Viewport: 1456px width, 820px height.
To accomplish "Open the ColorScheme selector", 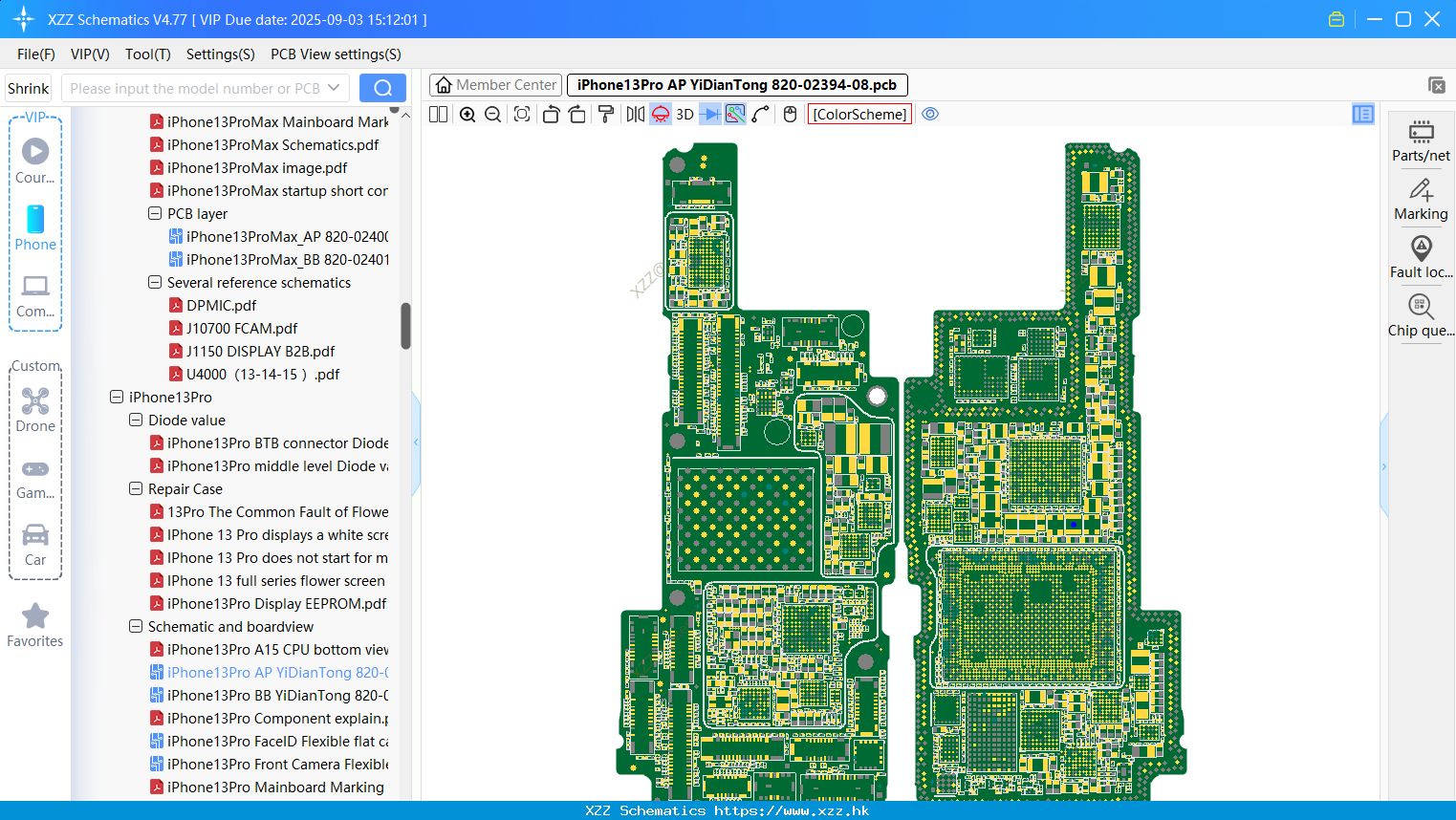I will (860, 115).
